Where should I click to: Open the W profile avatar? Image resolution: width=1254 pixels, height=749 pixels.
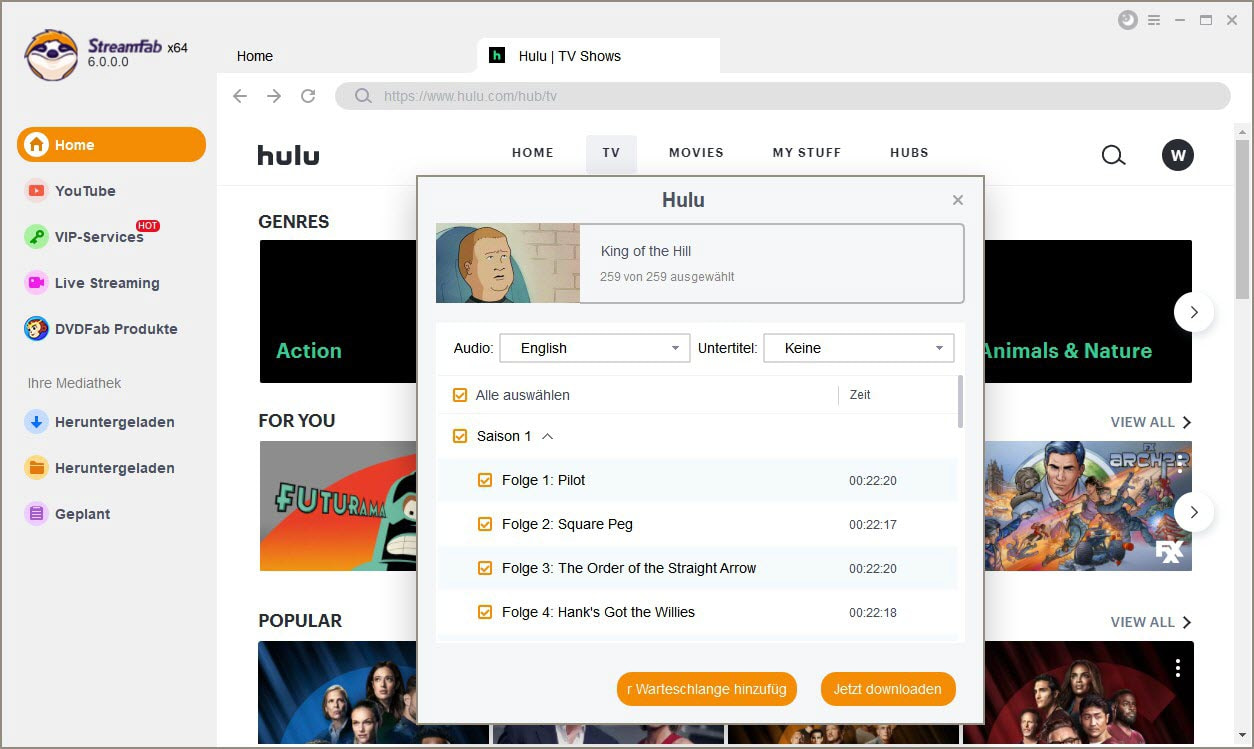1178,155
